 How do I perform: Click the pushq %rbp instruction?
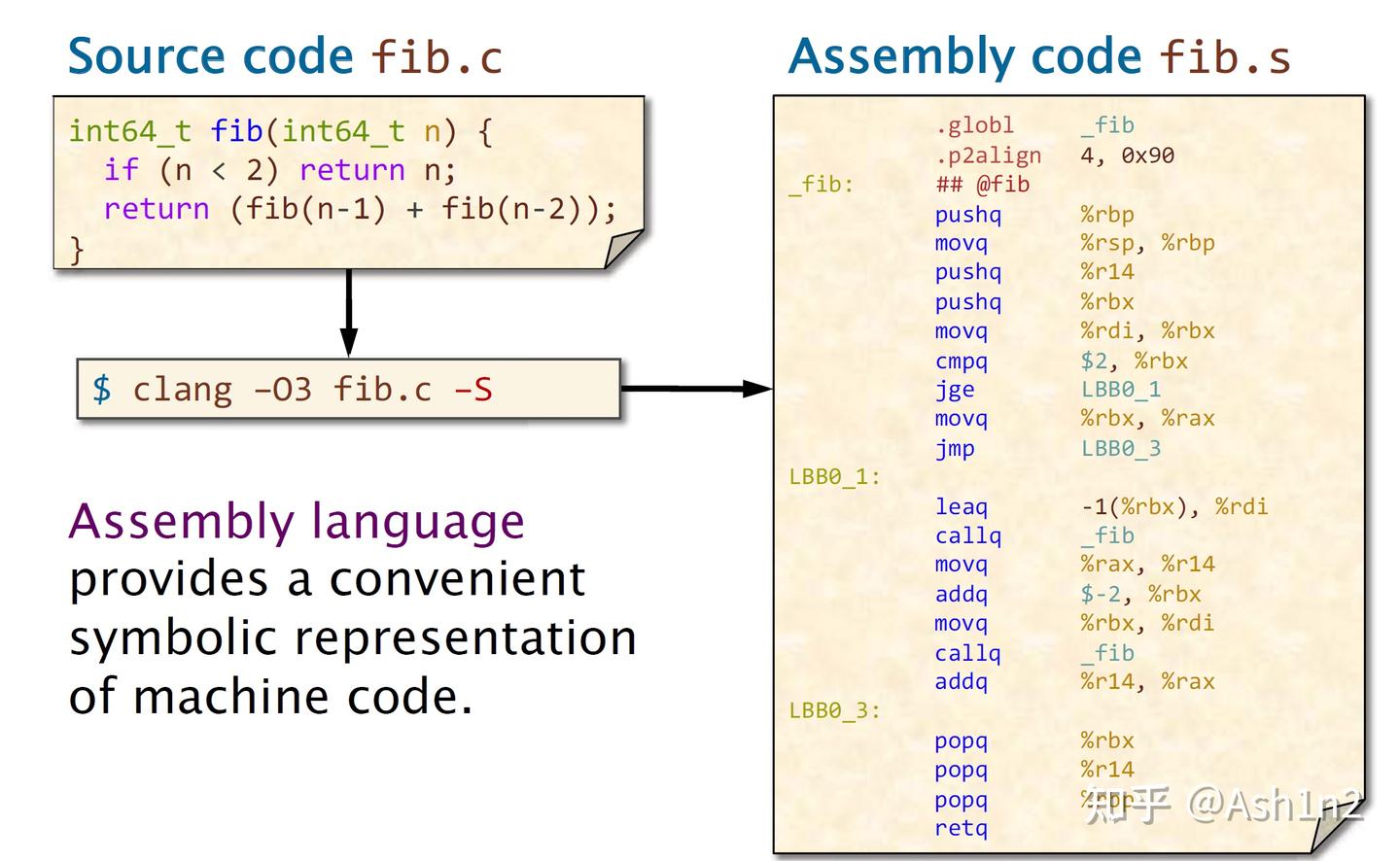1031,214
